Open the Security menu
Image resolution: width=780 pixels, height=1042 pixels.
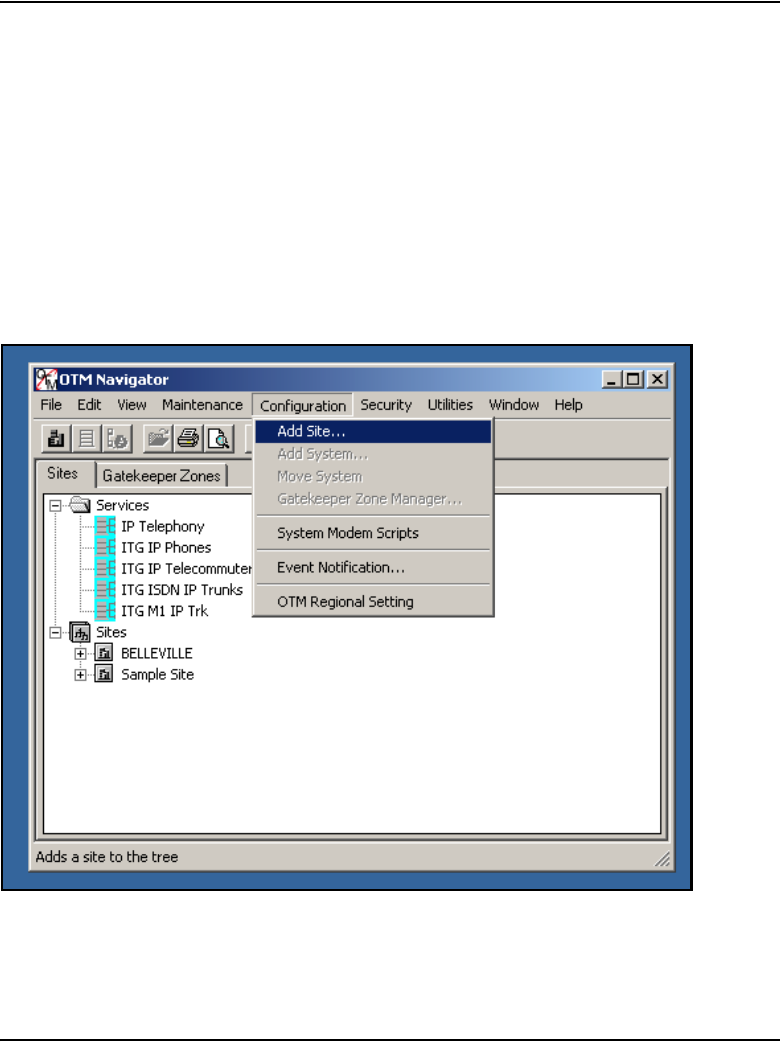(386, 405)
